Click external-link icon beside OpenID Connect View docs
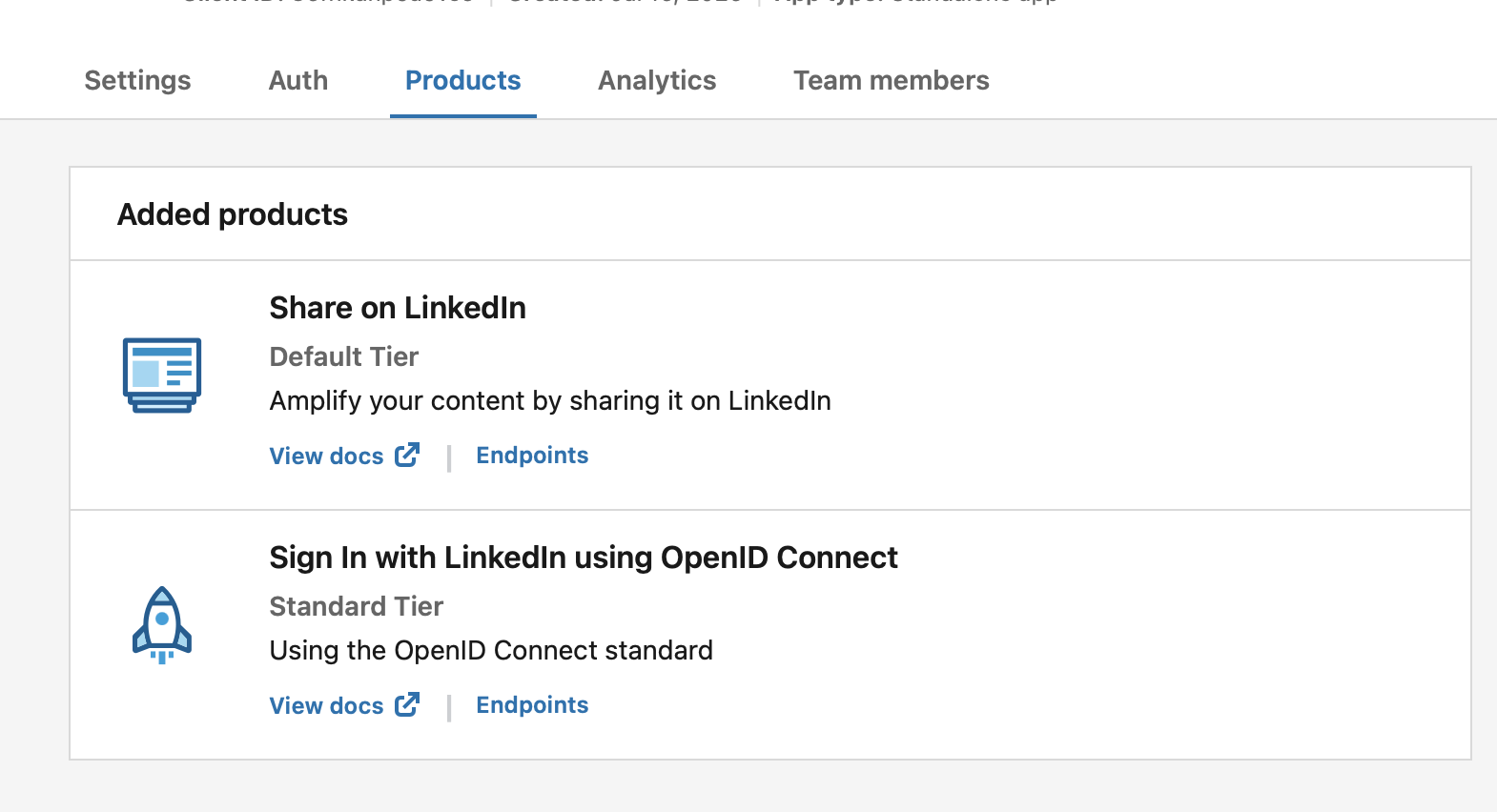Image resolution: width=1497 pixels, height=812 pixels. click(x=407, y=704)
